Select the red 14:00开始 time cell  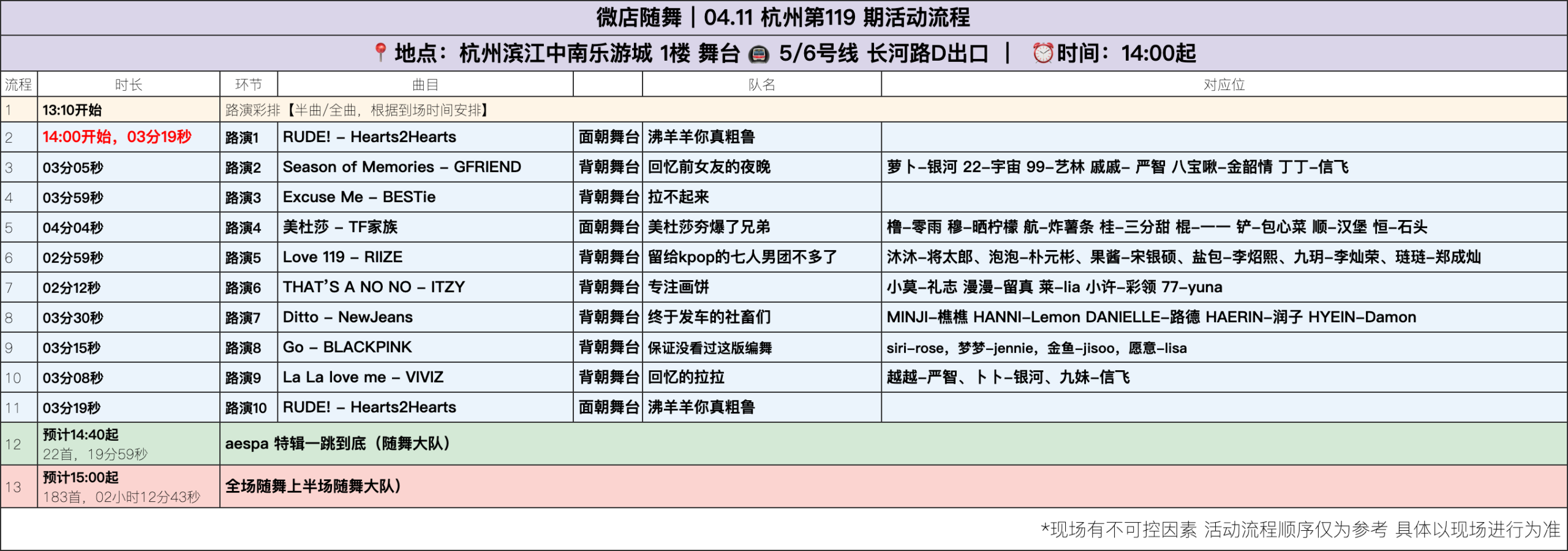click(x=117, y=137)
